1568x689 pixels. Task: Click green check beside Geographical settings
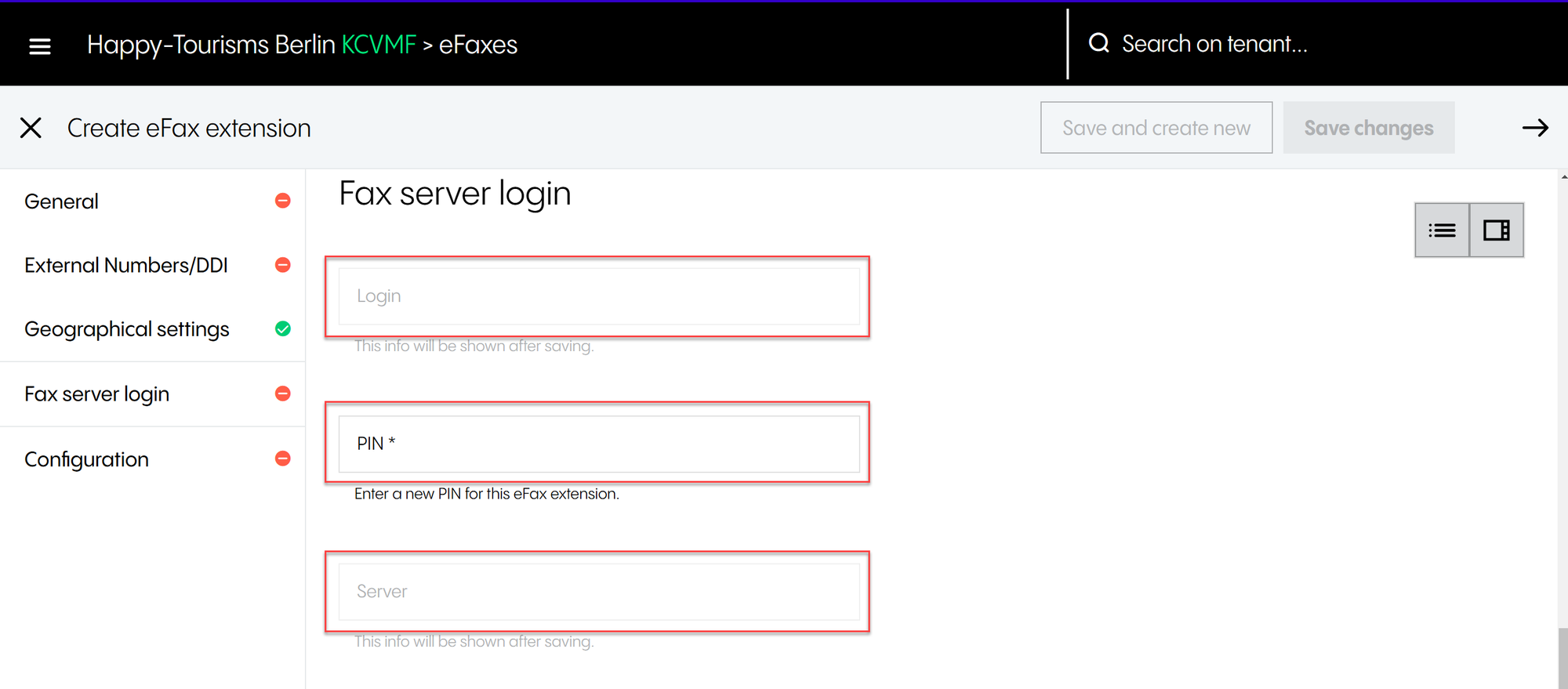pos(283,329)
